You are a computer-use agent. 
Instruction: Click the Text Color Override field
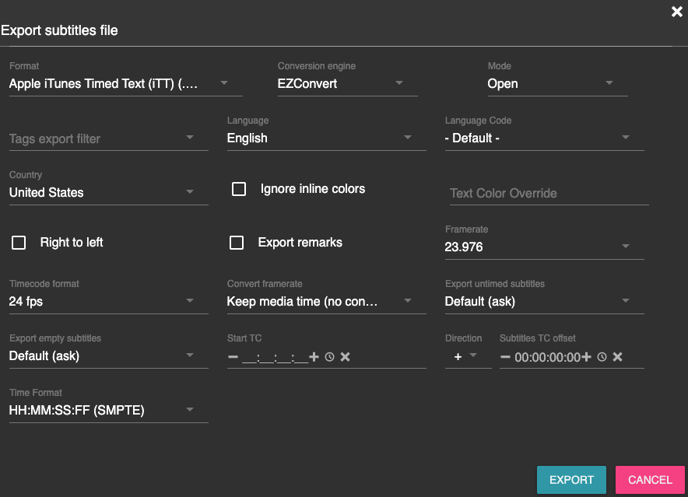point(548,193)
